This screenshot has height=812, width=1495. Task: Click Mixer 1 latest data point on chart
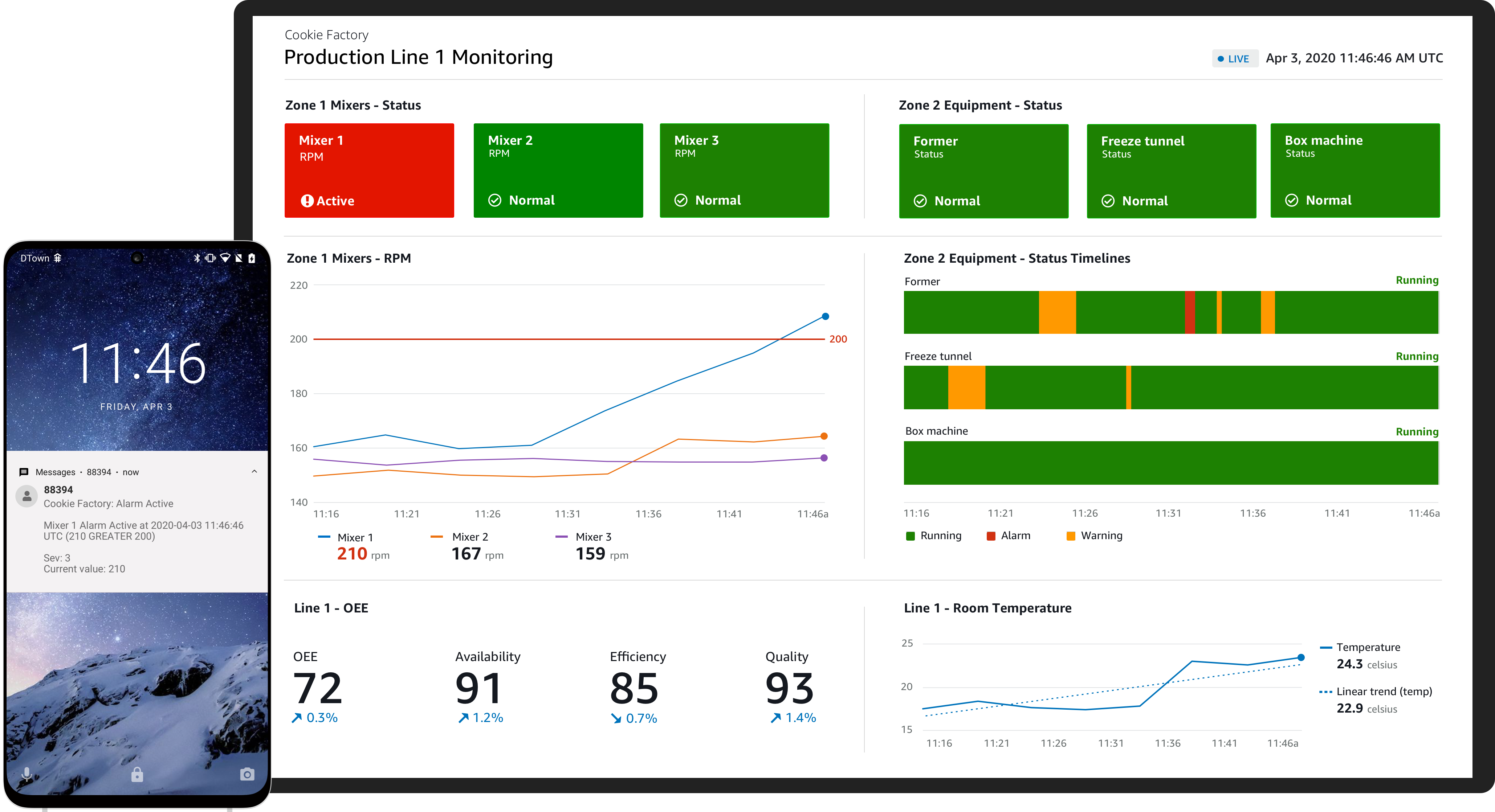[825, 316]
